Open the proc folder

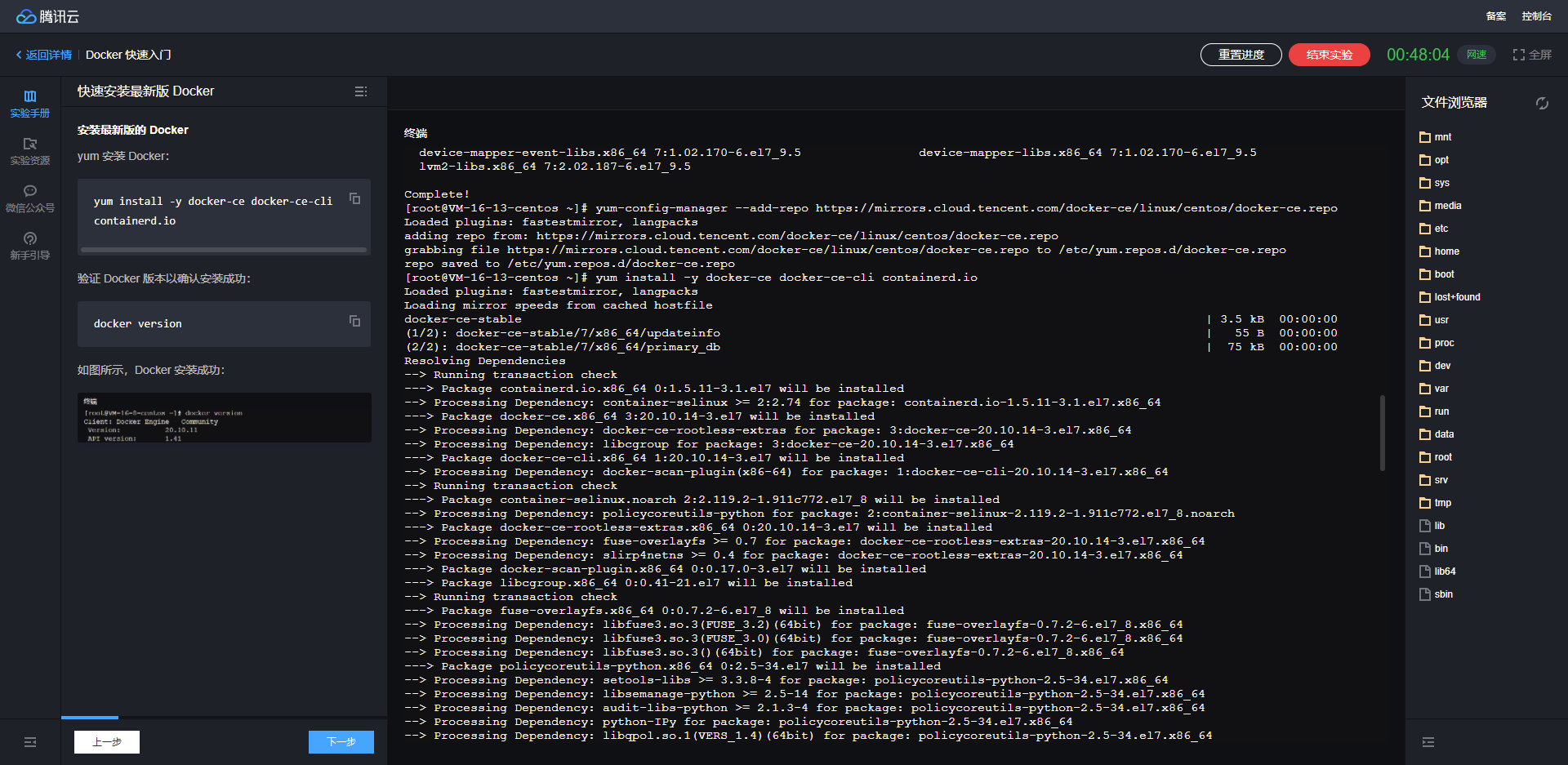coord(1437,343)
